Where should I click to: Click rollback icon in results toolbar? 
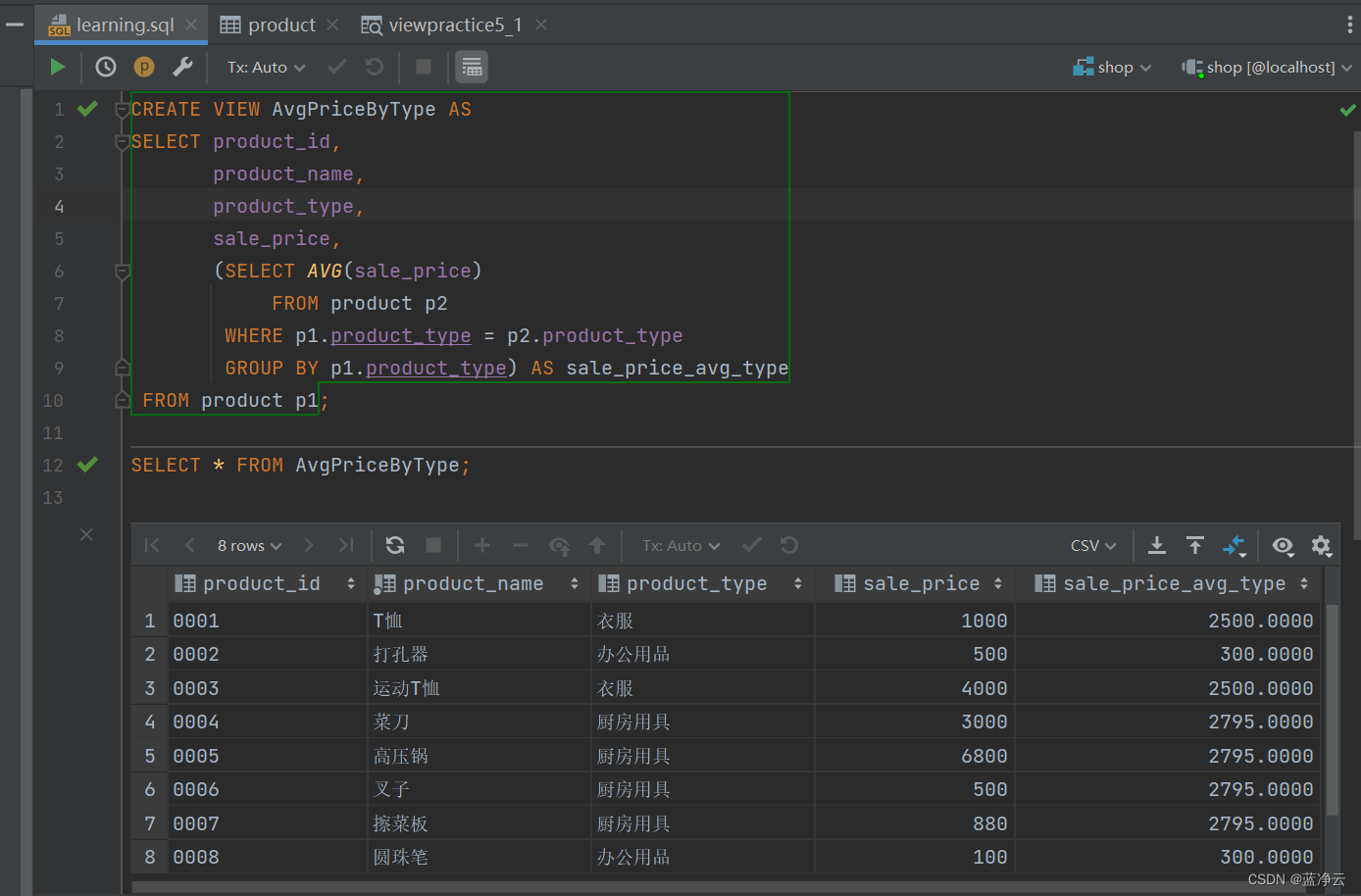[x=789, y=545]
